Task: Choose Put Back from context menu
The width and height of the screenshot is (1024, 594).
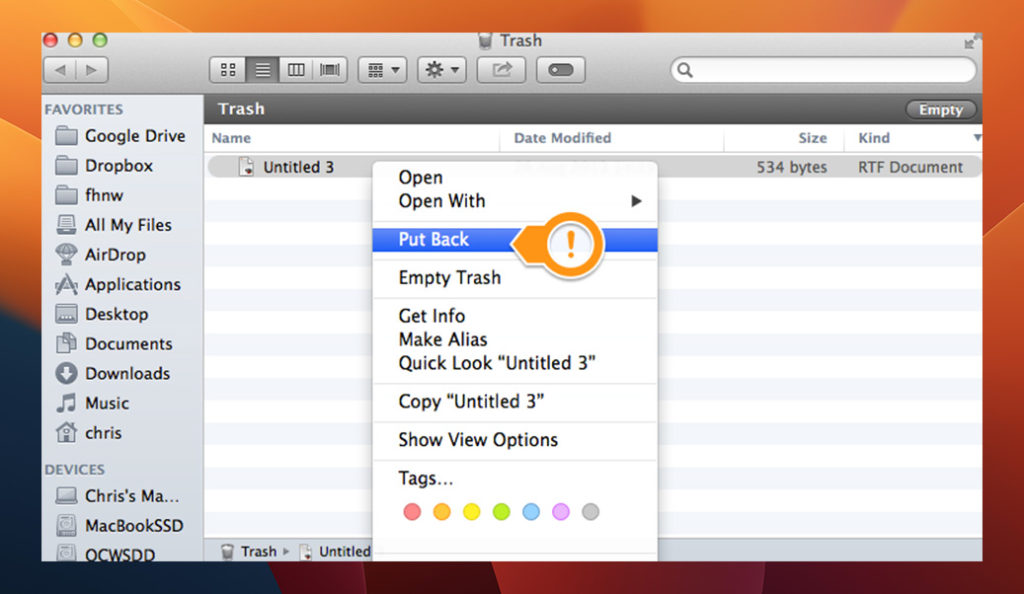Action: [434, 240]
